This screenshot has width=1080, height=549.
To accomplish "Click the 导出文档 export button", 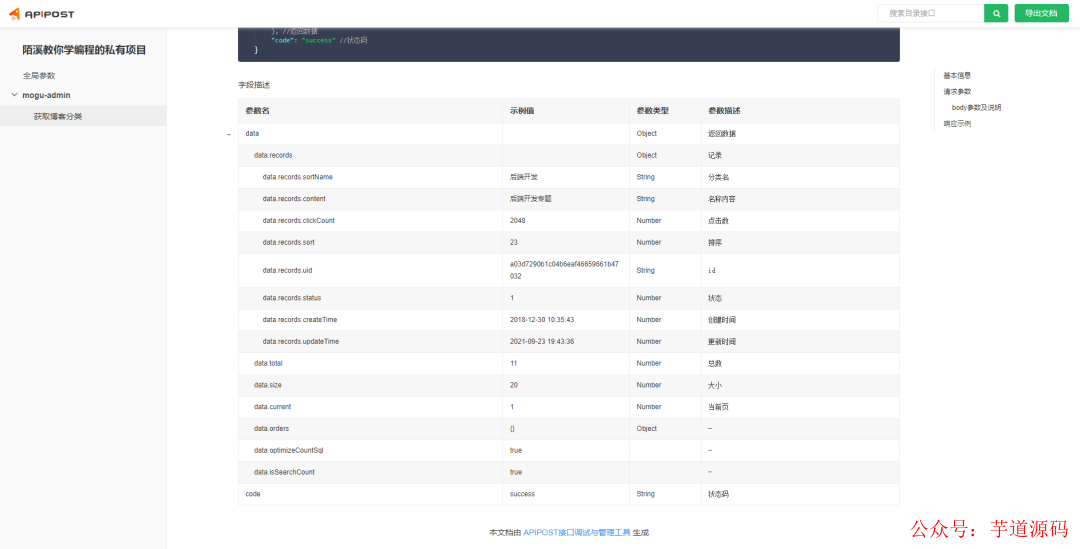I will [1041, 13].
